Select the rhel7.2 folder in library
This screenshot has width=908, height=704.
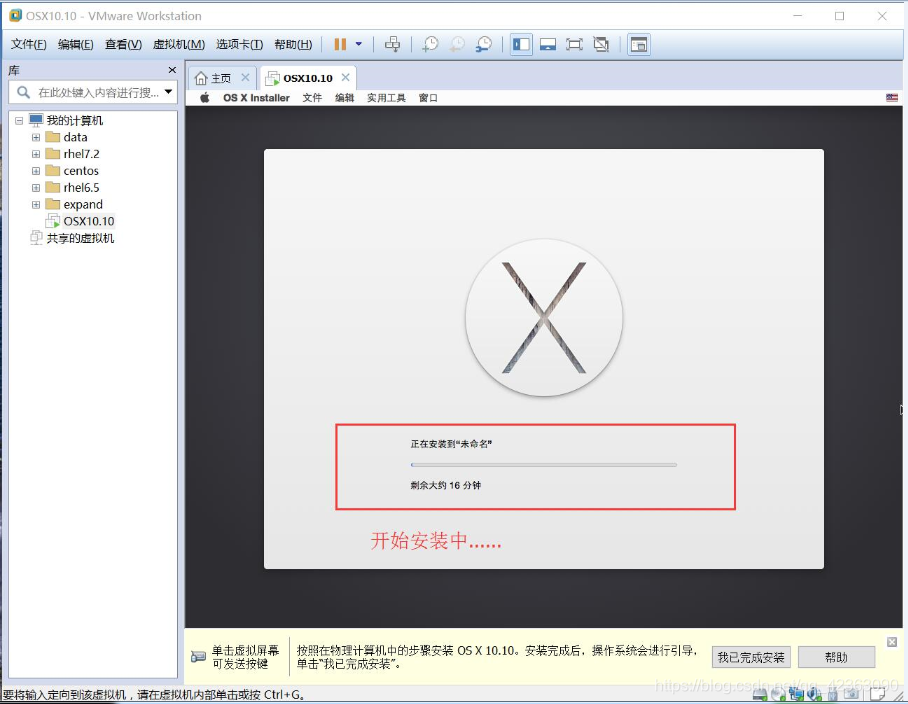click(x=72, y=154)
